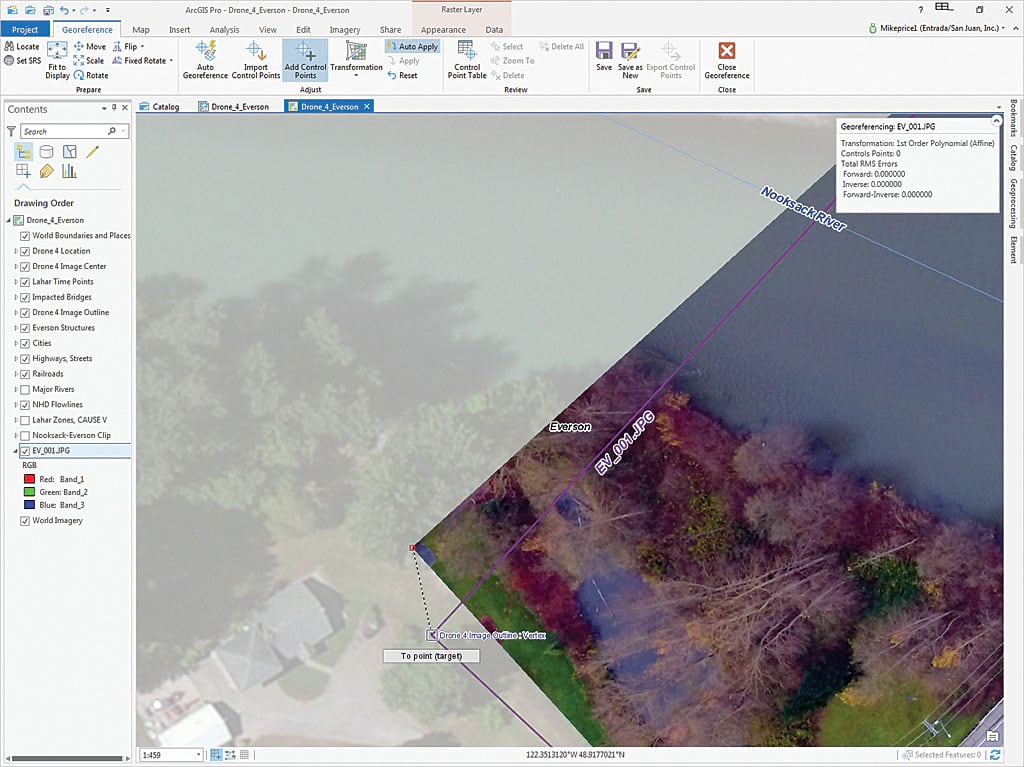Click the Locate tool icon
The width and height of the screenshot is (1024, 767).
(x=9, y=46)
